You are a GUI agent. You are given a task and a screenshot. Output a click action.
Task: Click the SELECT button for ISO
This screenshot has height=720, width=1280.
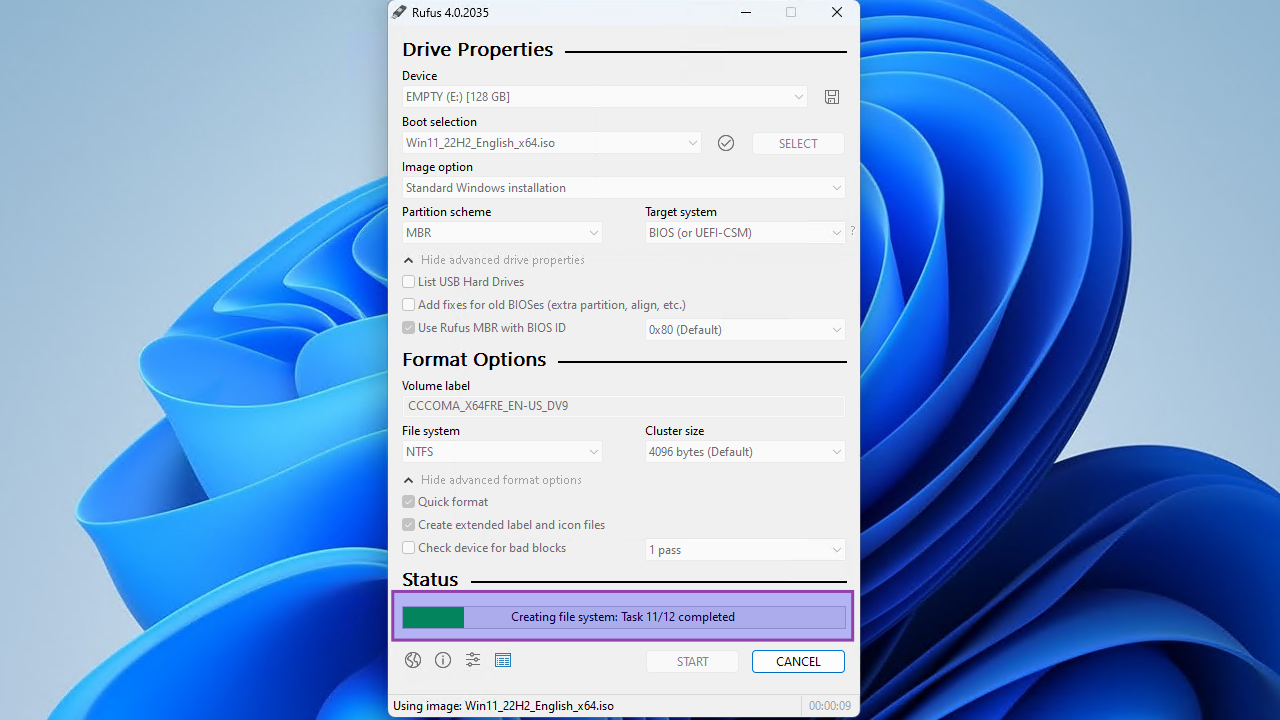coord(798,144)
